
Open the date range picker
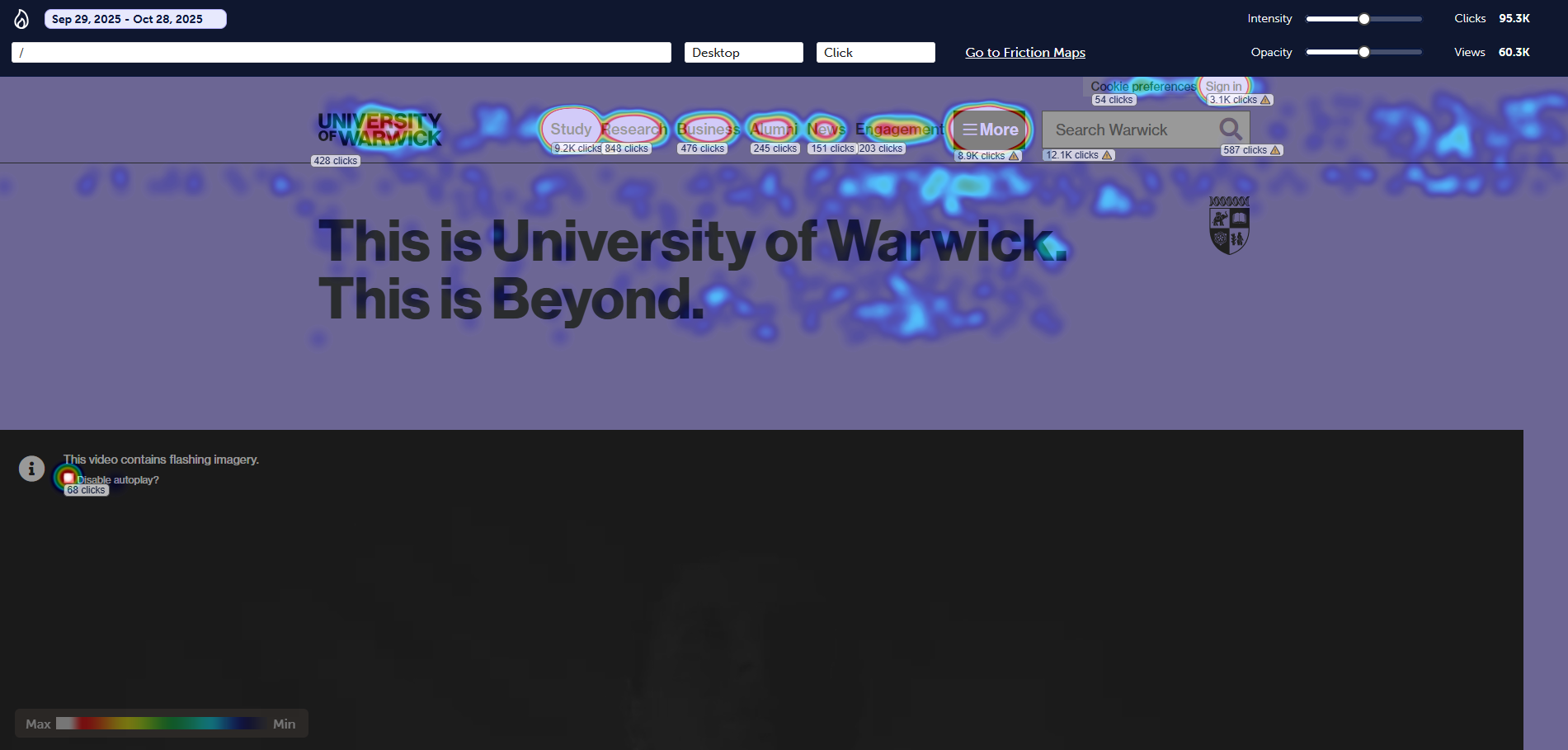coord(135,19)
